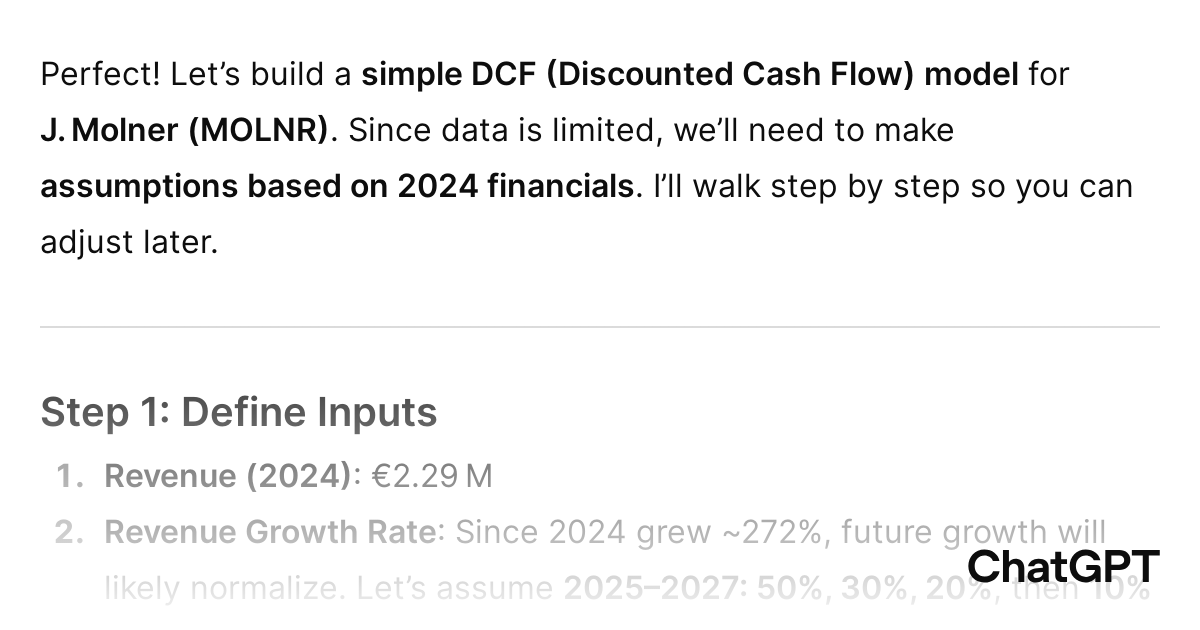Click list number 1 marker
The width and height of the screenshot is (1200, 630).
coord(70,476)
